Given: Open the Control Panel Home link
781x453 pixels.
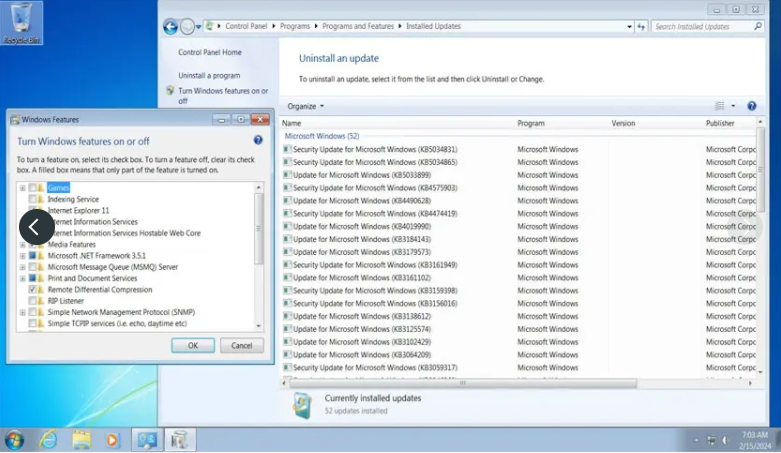Looking at the screenshot, I should coord(210,52).
